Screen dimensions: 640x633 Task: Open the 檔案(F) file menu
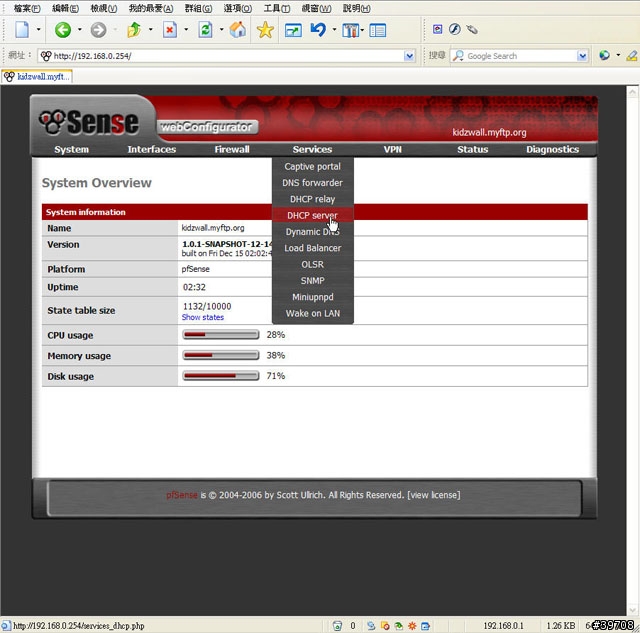(x=27, y=8)
